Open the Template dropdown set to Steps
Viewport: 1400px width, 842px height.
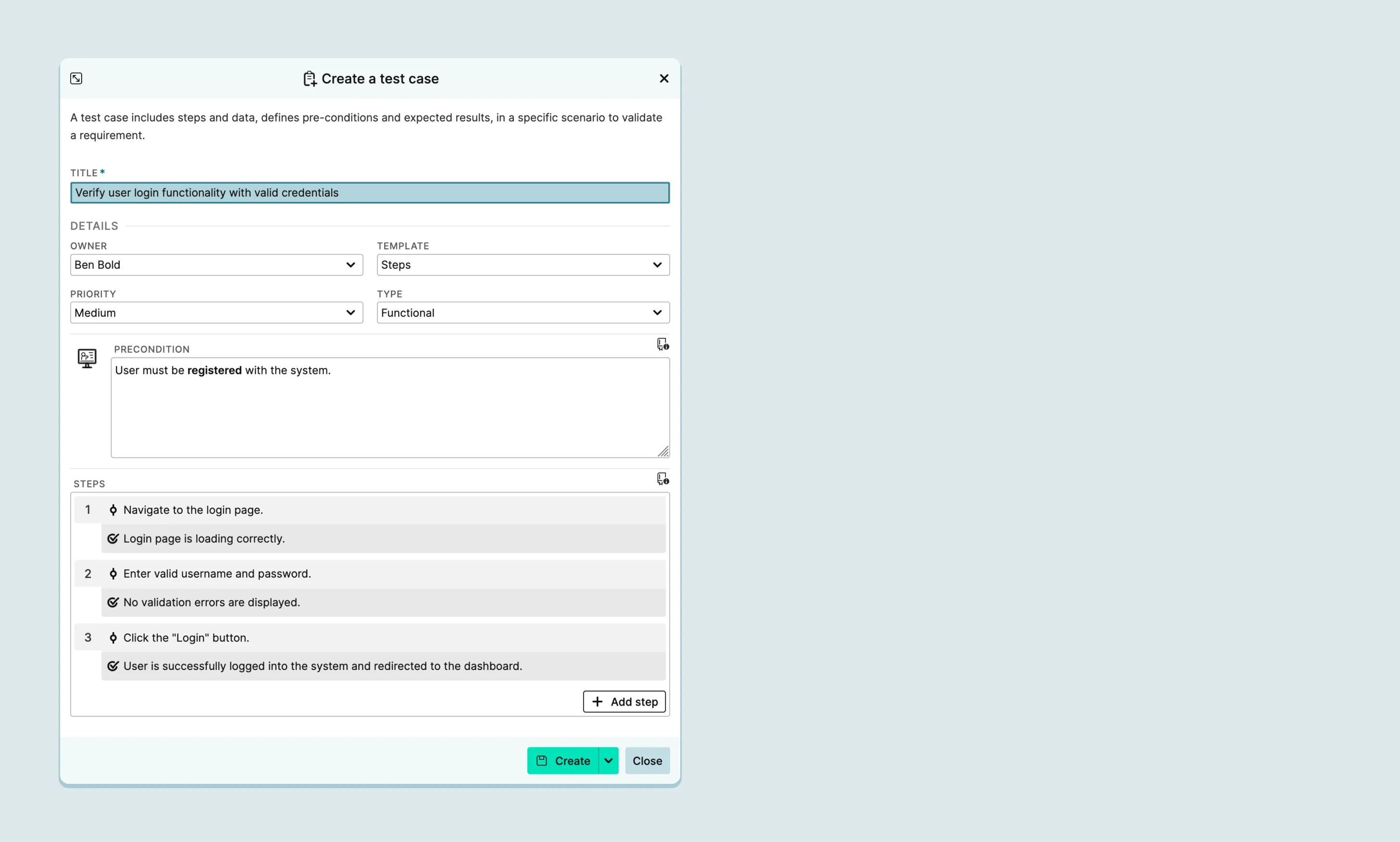coord(523,265)
